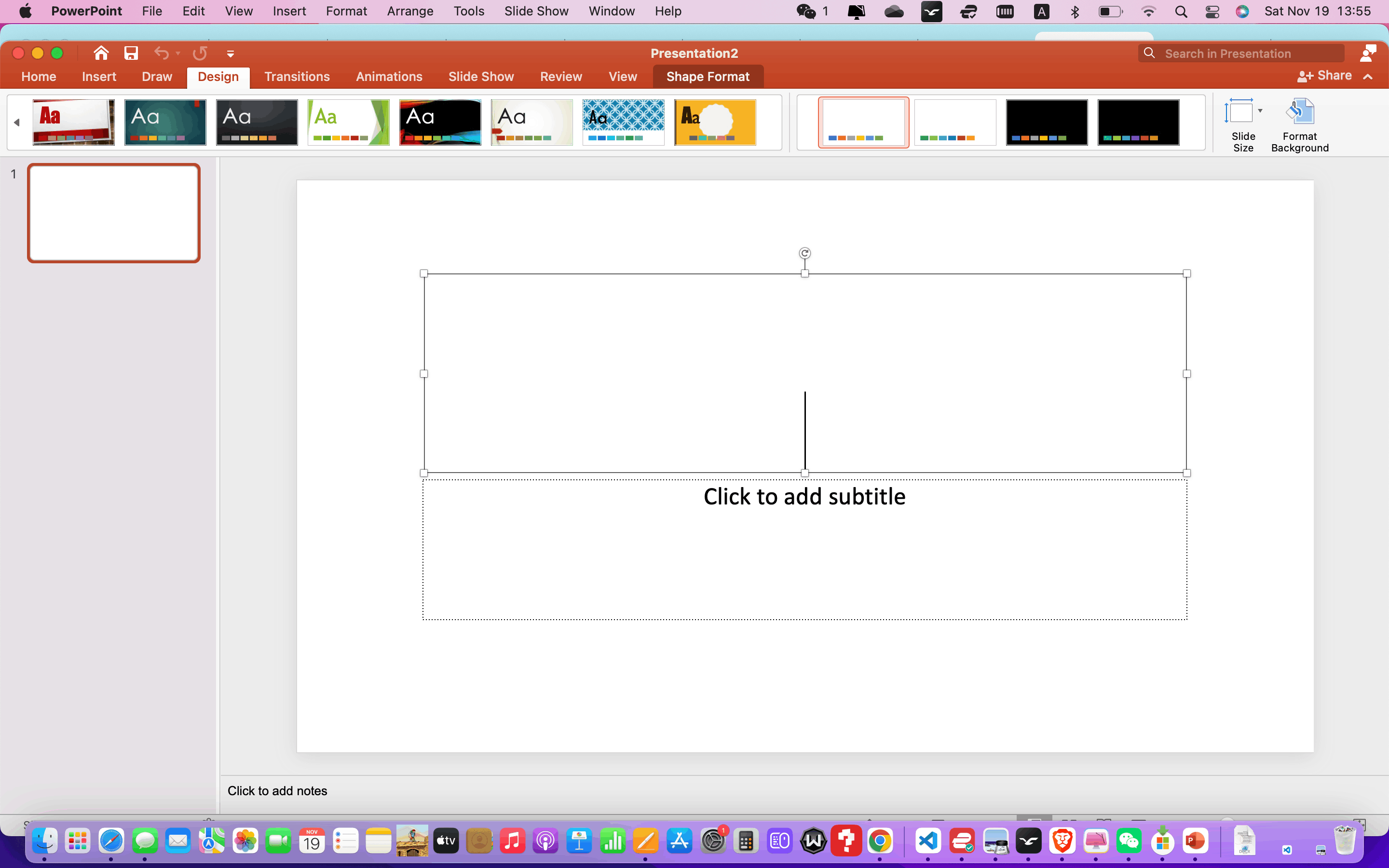Collapse the ribbon with the chevron
This screenshot has width=1389, height=868.
pyautogui.click(x=1368, y=76)
